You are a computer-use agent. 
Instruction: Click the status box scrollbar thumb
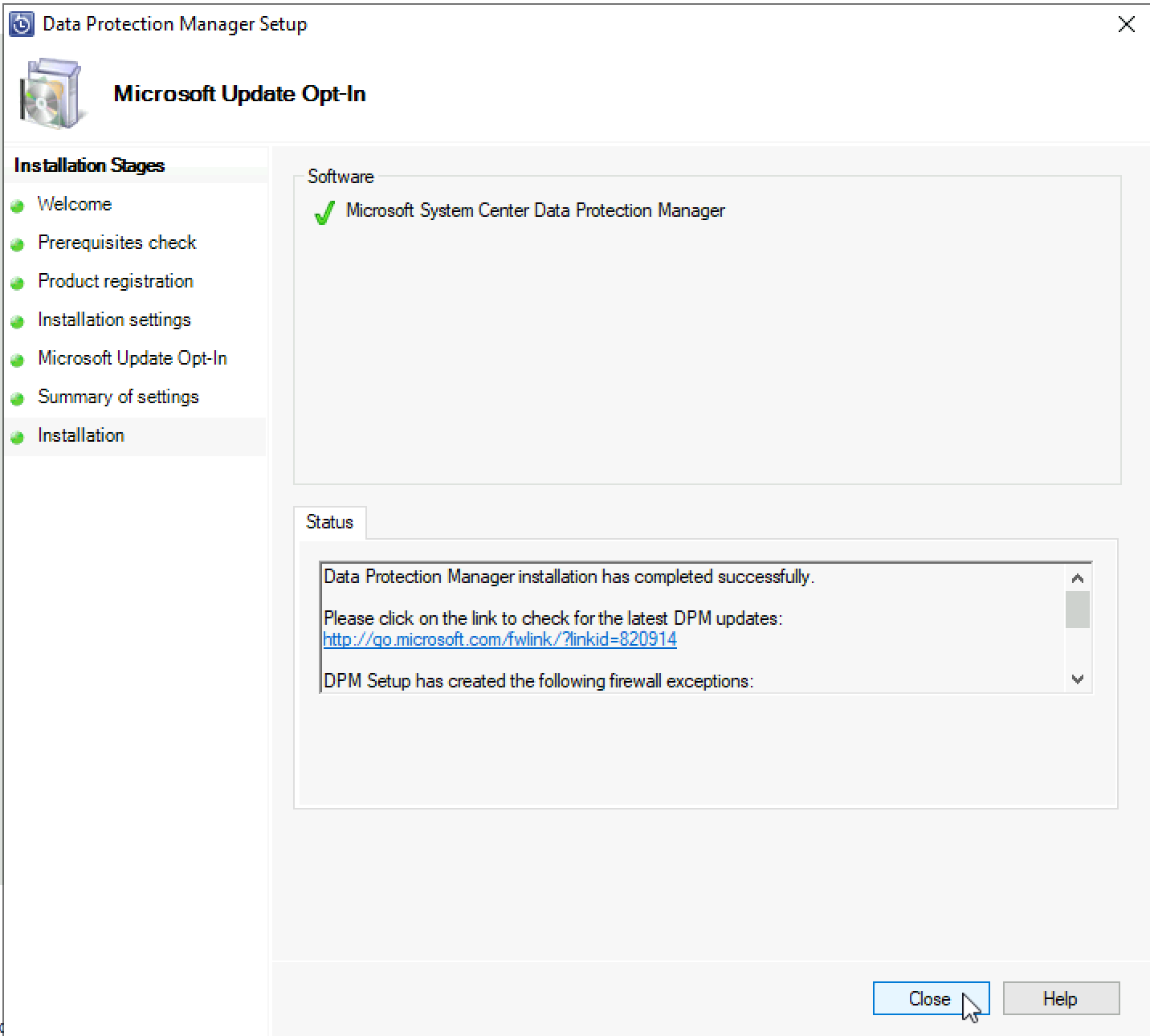[x=1078, y=610]
